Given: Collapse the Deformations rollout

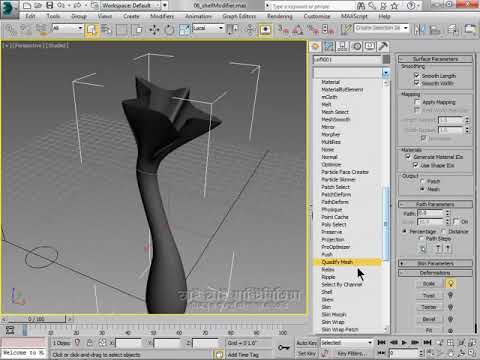Looking at the screenshot, I should click(x=435, y=273).
